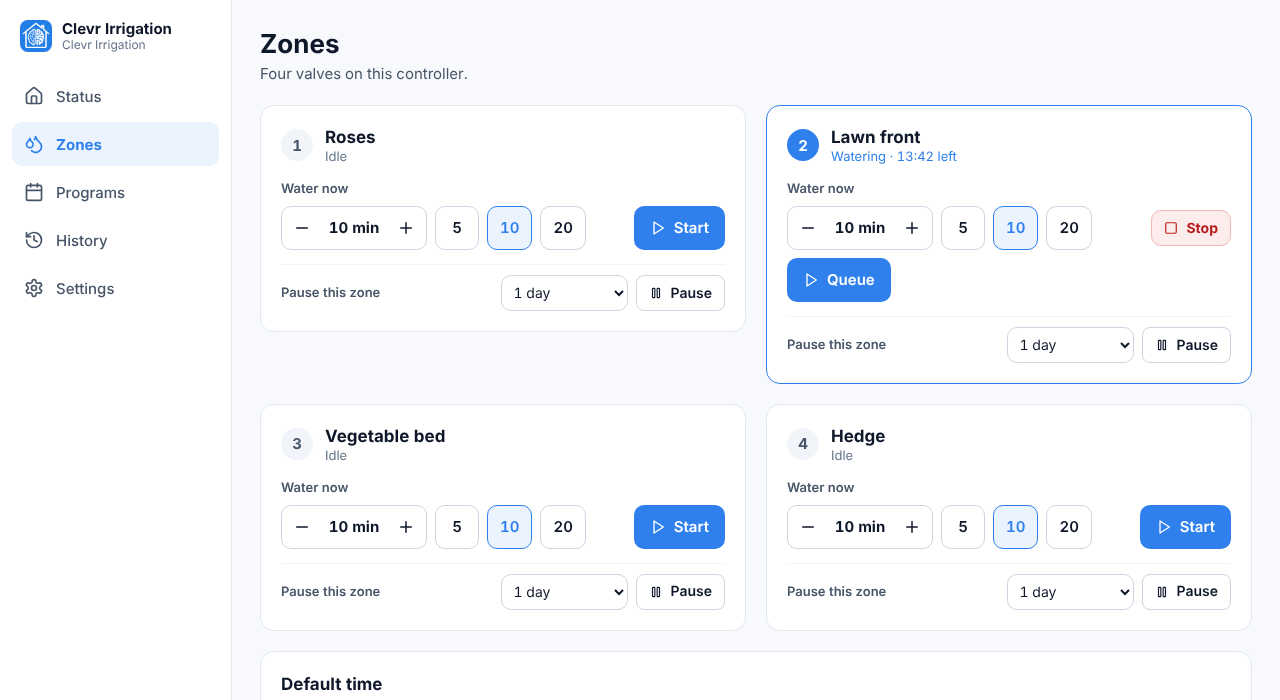This screenshot has width=1280, height=700.
Task: Open Settings via the gear icon
Action: click(34, 288)
